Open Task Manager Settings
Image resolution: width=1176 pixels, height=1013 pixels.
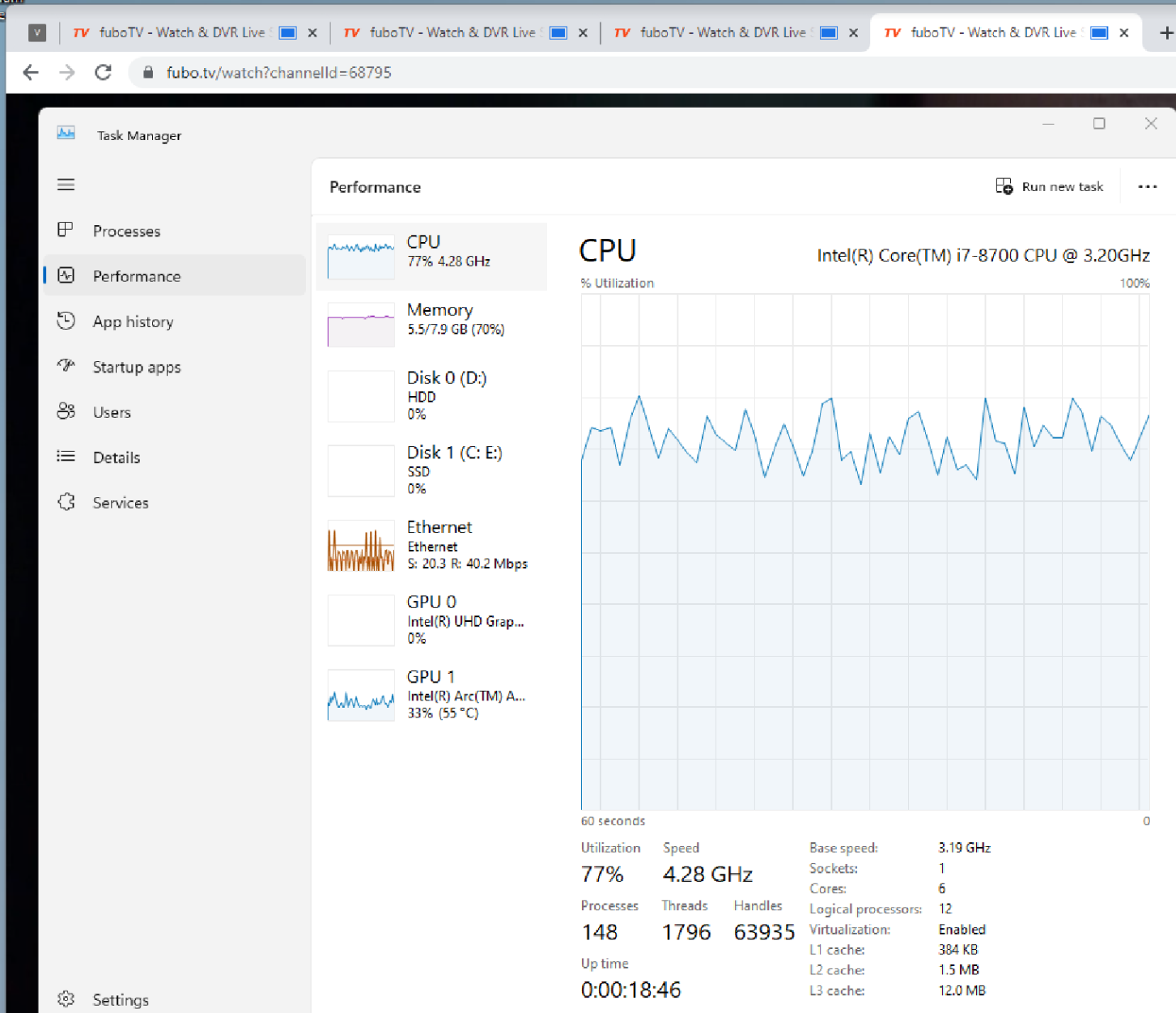point(120,1000)
